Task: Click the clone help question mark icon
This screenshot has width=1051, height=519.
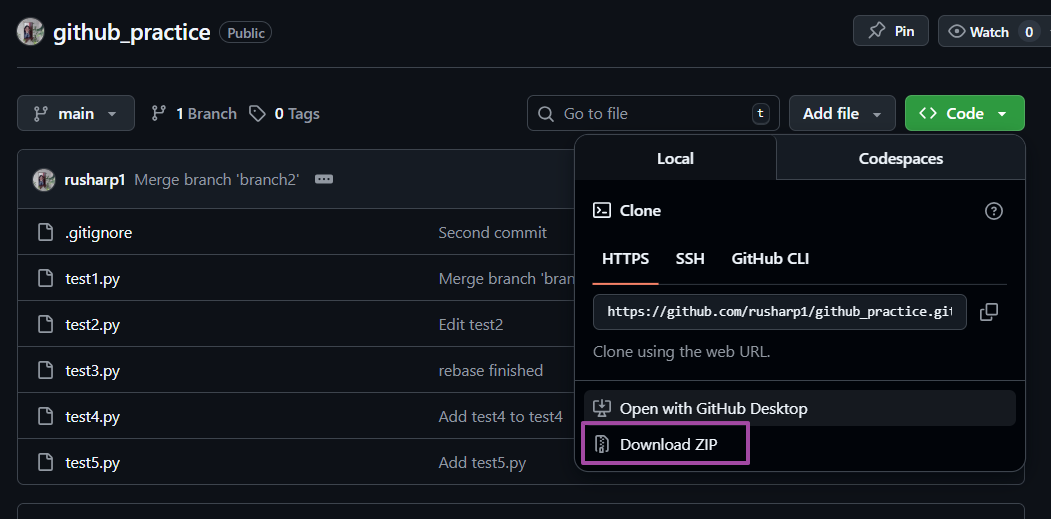Action: tap(993, 211)
